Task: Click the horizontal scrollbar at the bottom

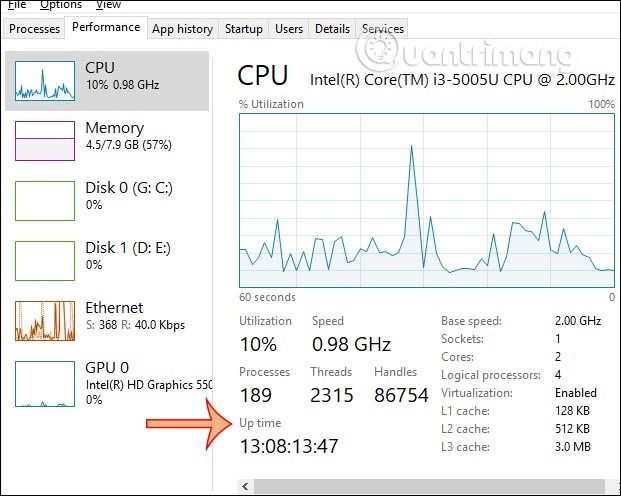Action: [x=420, y=487]
